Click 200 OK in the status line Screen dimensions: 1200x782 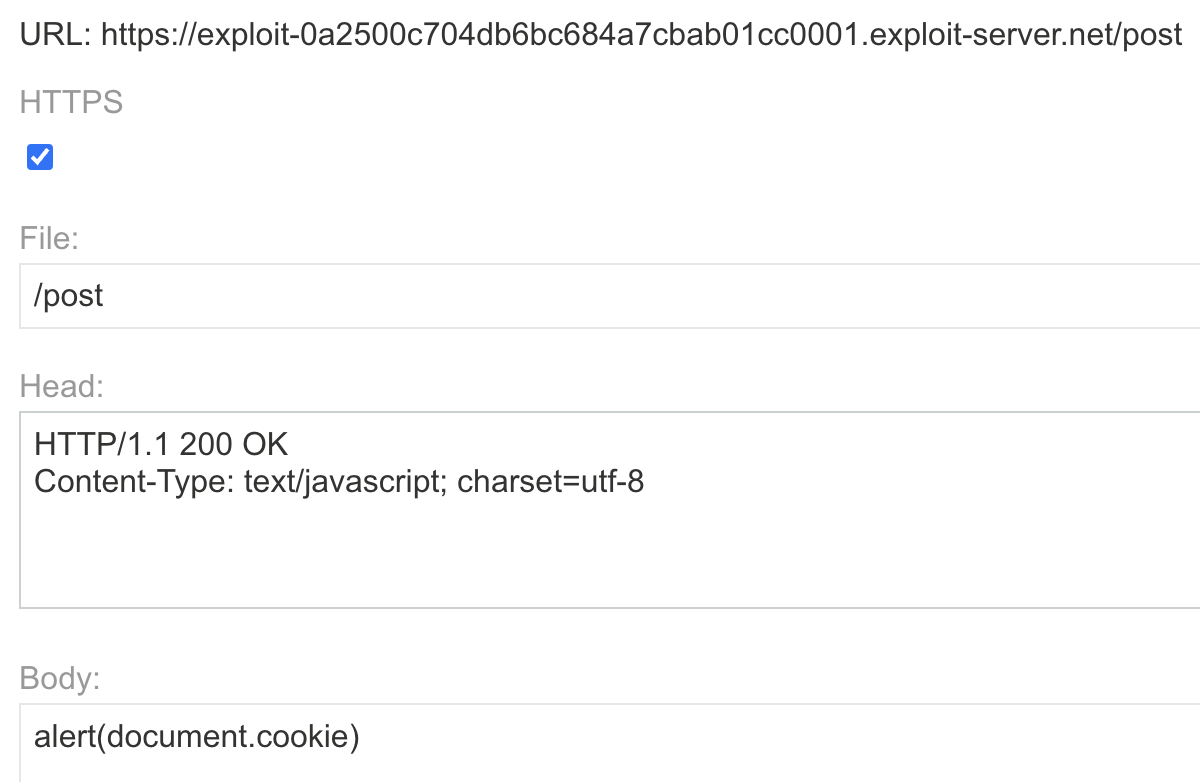click(x=234, y=443)
